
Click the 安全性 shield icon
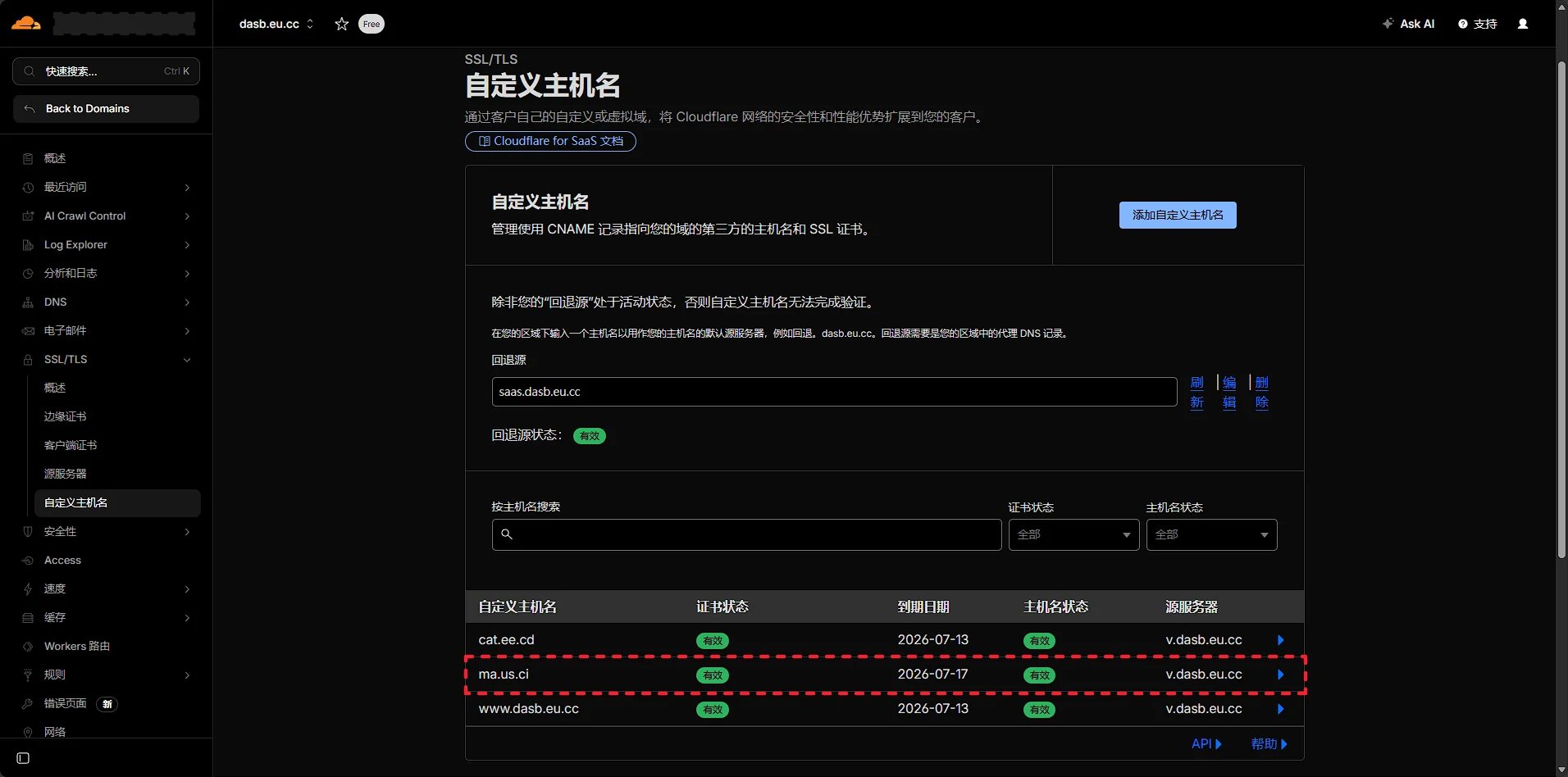28,531
